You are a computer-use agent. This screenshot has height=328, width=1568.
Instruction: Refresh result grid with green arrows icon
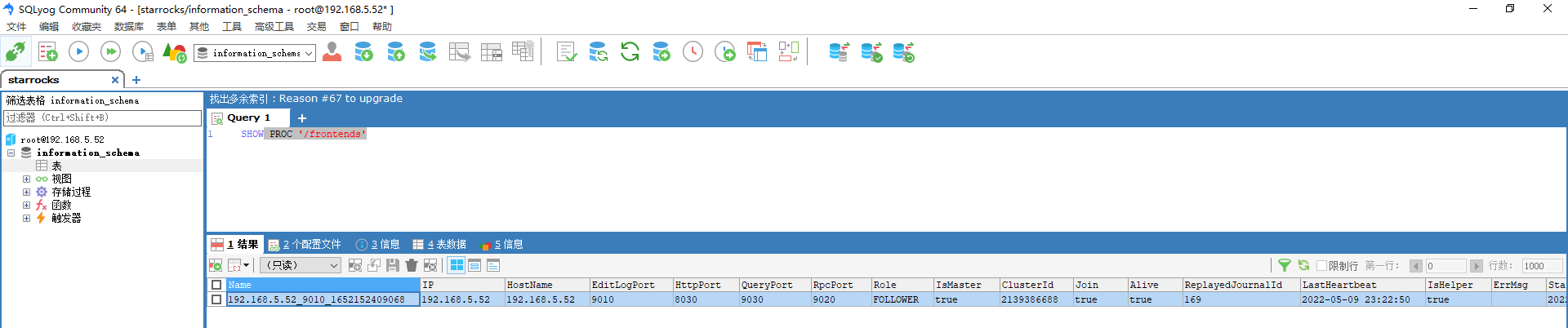(x=1303, y=265)
